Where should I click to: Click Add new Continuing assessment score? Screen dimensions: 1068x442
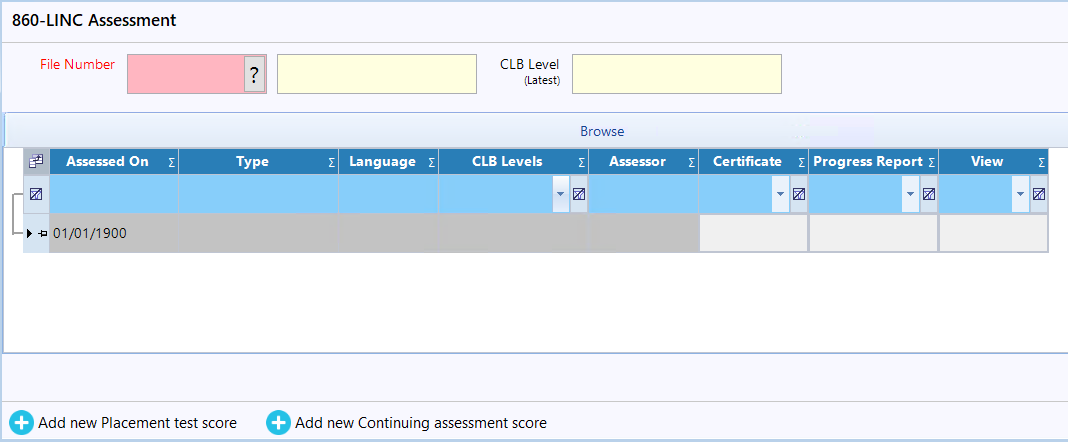[x=421, y=423]
